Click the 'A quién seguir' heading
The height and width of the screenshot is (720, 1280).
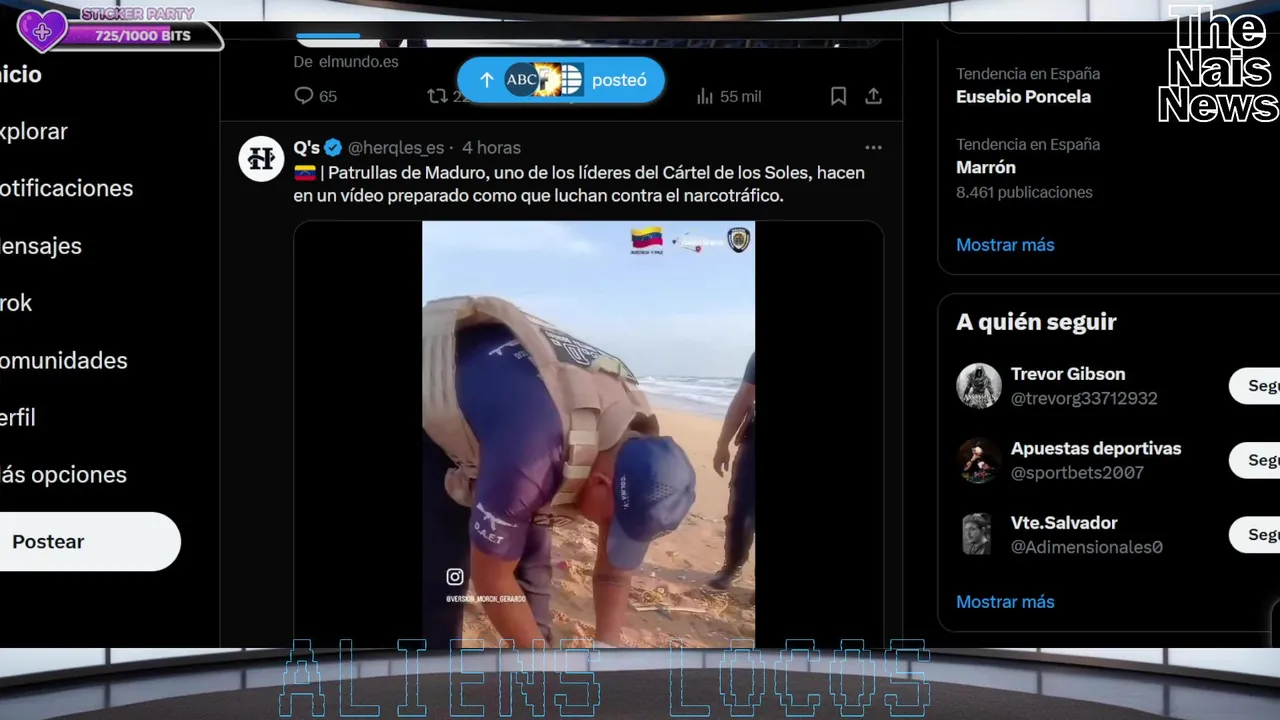click(x=1036, y=322)
